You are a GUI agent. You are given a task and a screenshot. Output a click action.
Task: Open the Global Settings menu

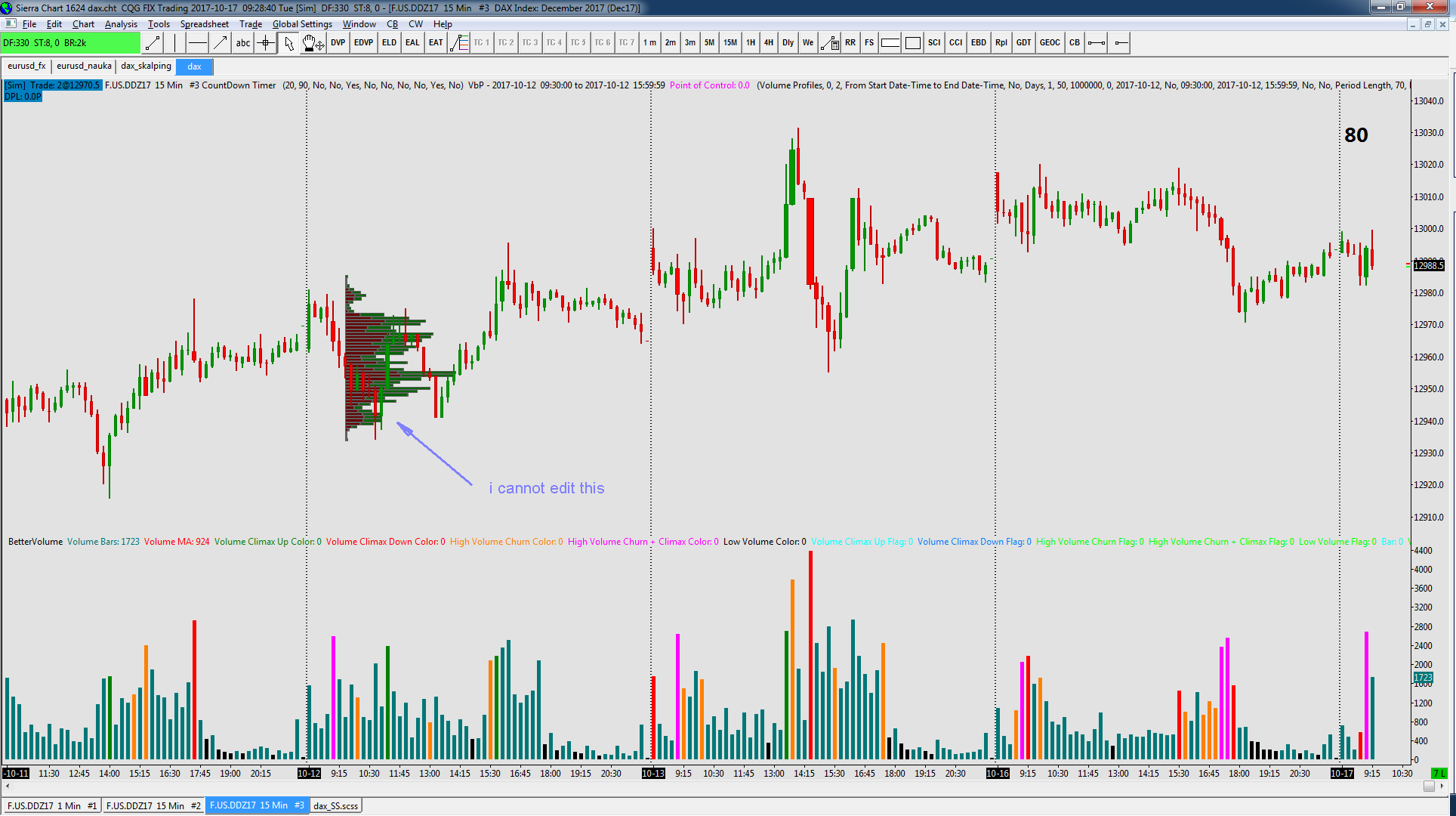point(302,24)
